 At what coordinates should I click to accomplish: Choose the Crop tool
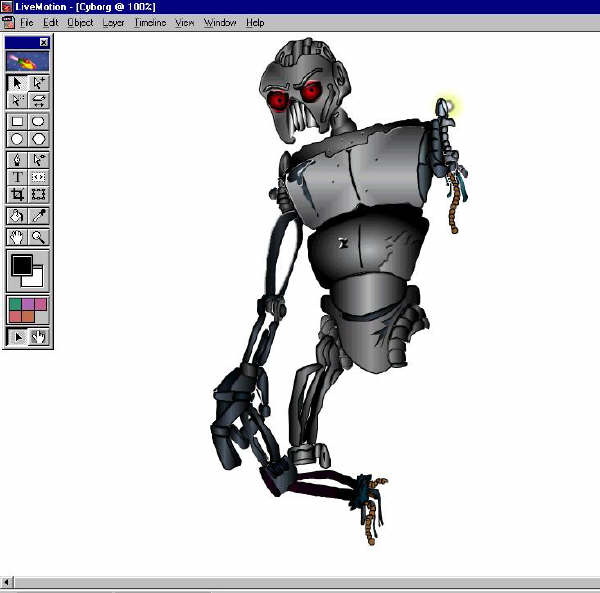18,194
